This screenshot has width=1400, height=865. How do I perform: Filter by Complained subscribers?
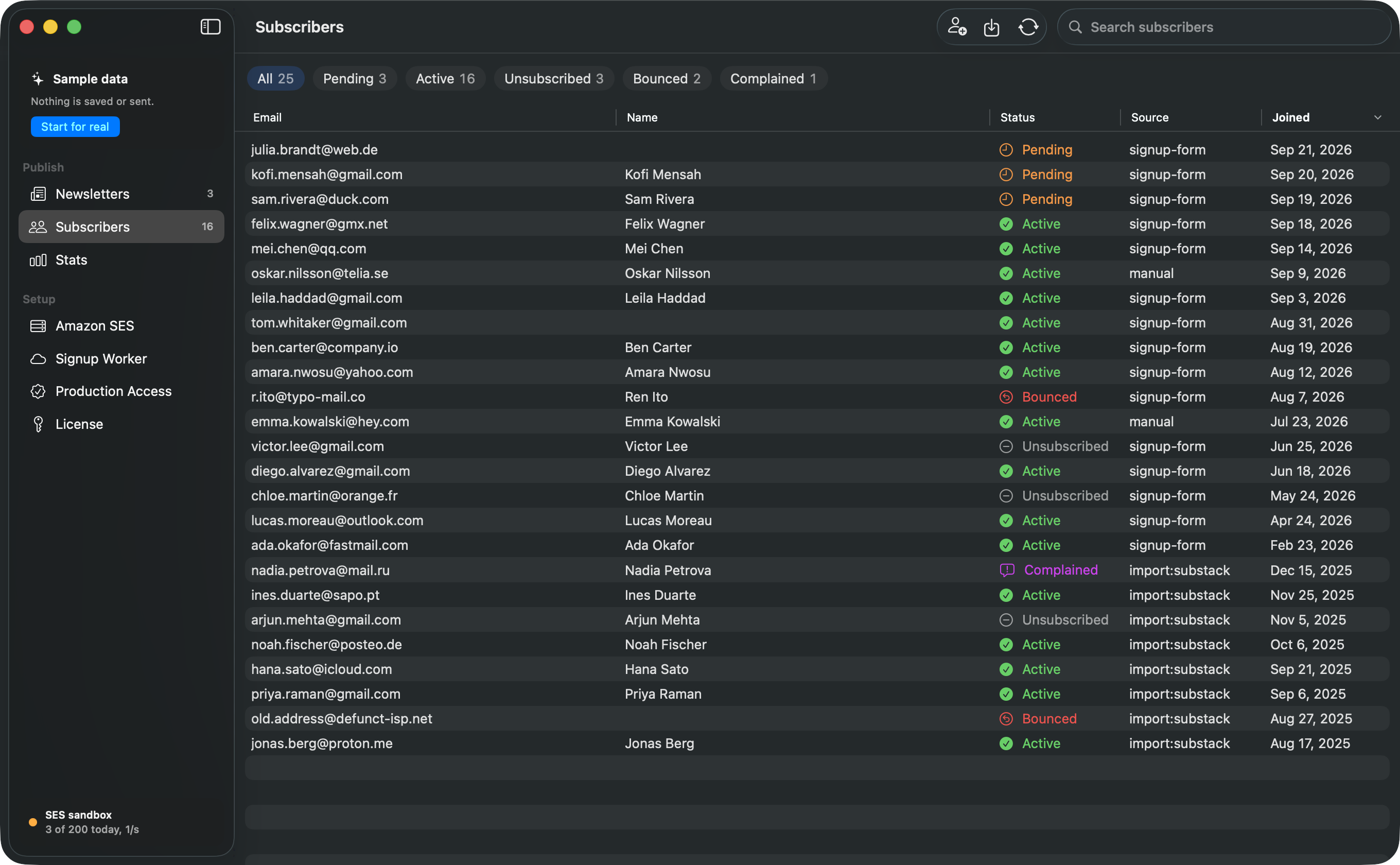(x=773, y=78)
